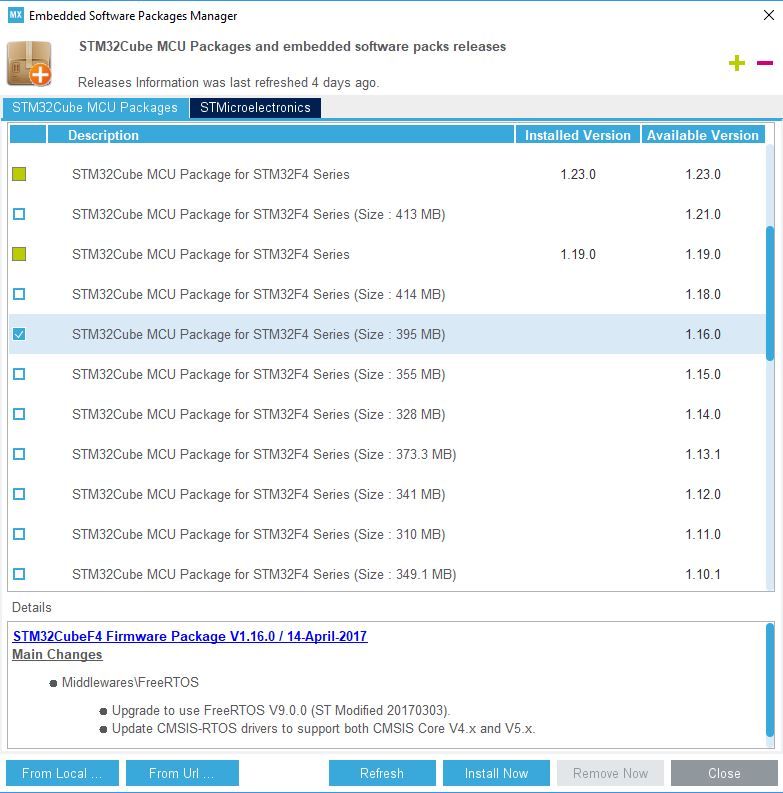Switch to STMicroelectronics tab
Screen dimensions: 783x793
pyautogui.click(x=255, y=108)
